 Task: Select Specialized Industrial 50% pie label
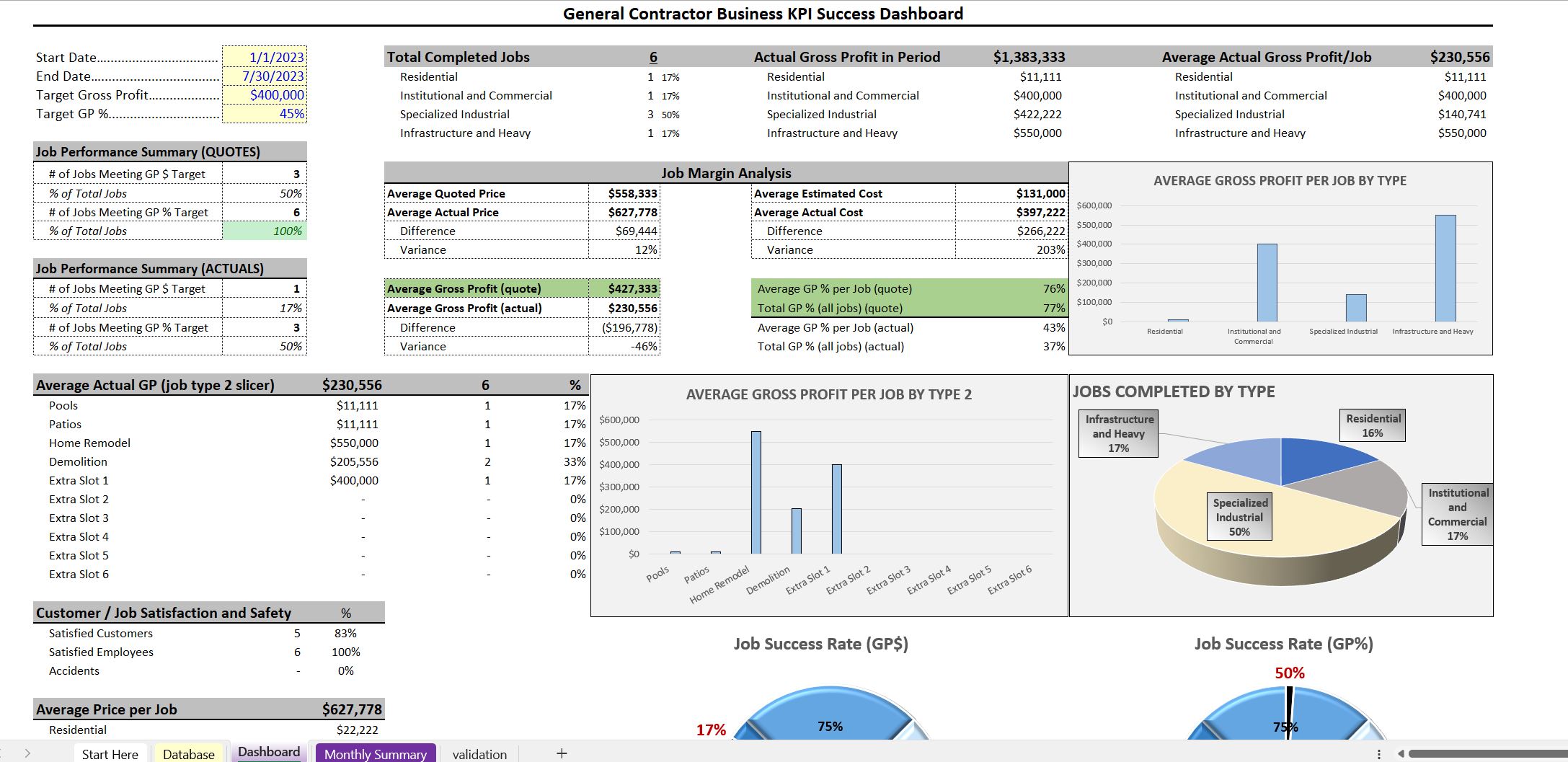tap(1239, 517)
